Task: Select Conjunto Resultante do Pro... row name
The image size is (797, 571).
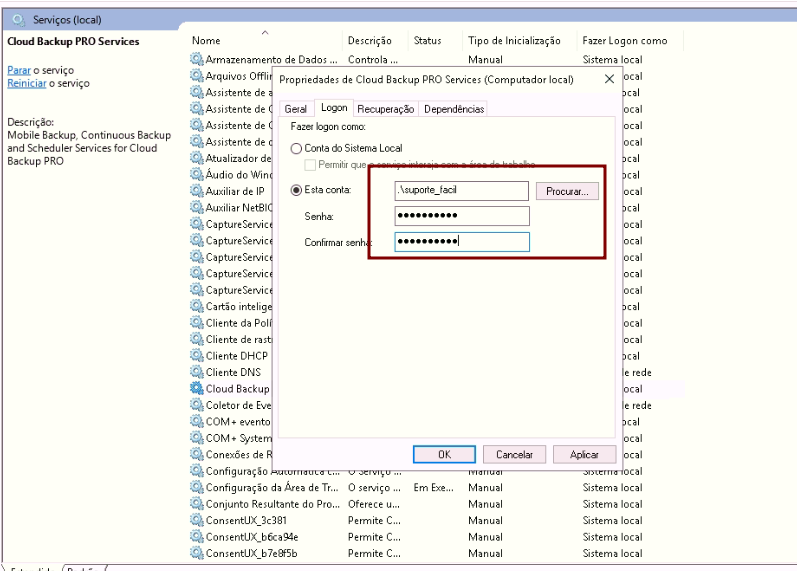Action: click(x=272, y=503)
